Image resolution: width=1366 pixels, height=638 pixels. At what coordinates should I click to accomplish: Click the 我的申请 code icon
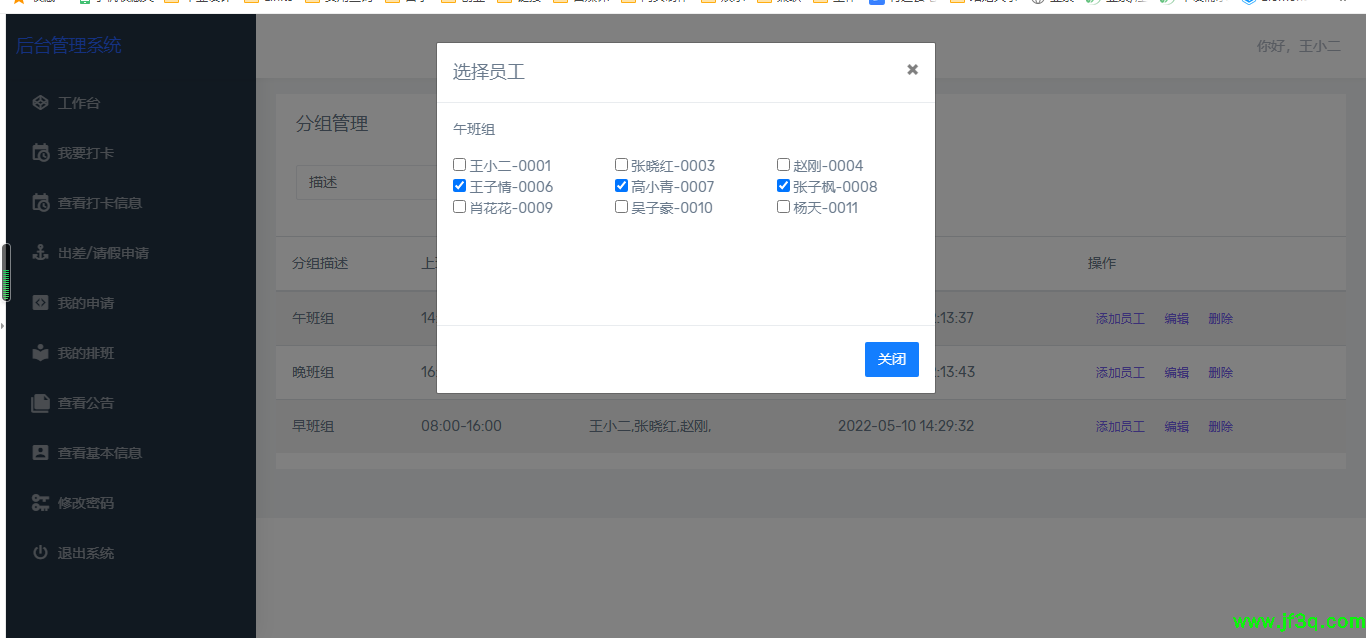coord(40,303)
